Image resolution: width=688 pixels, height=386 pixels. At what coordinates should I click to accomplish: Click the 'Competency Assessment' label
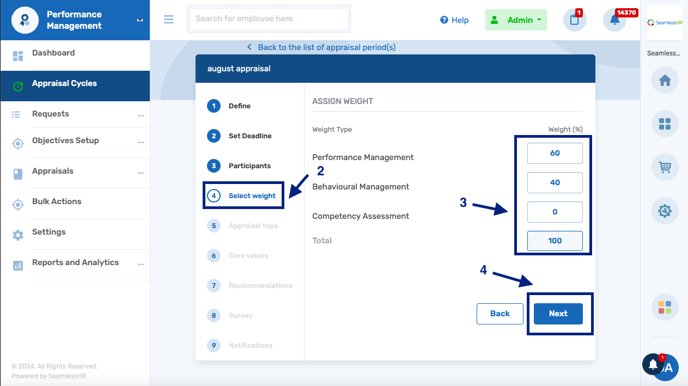tap(360, 216)
